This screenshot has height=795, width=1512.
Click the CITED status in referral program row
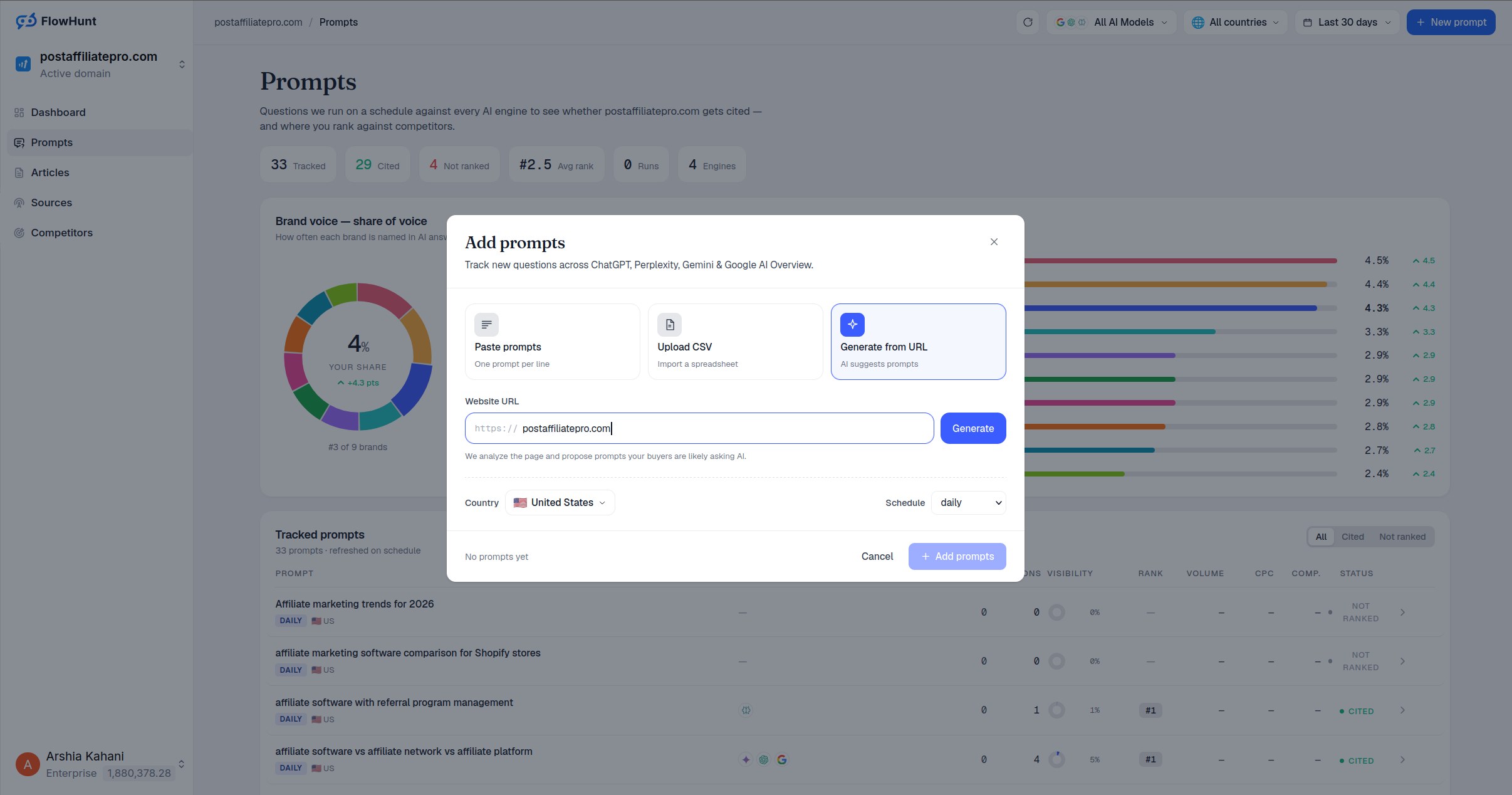click(1356, 711)
